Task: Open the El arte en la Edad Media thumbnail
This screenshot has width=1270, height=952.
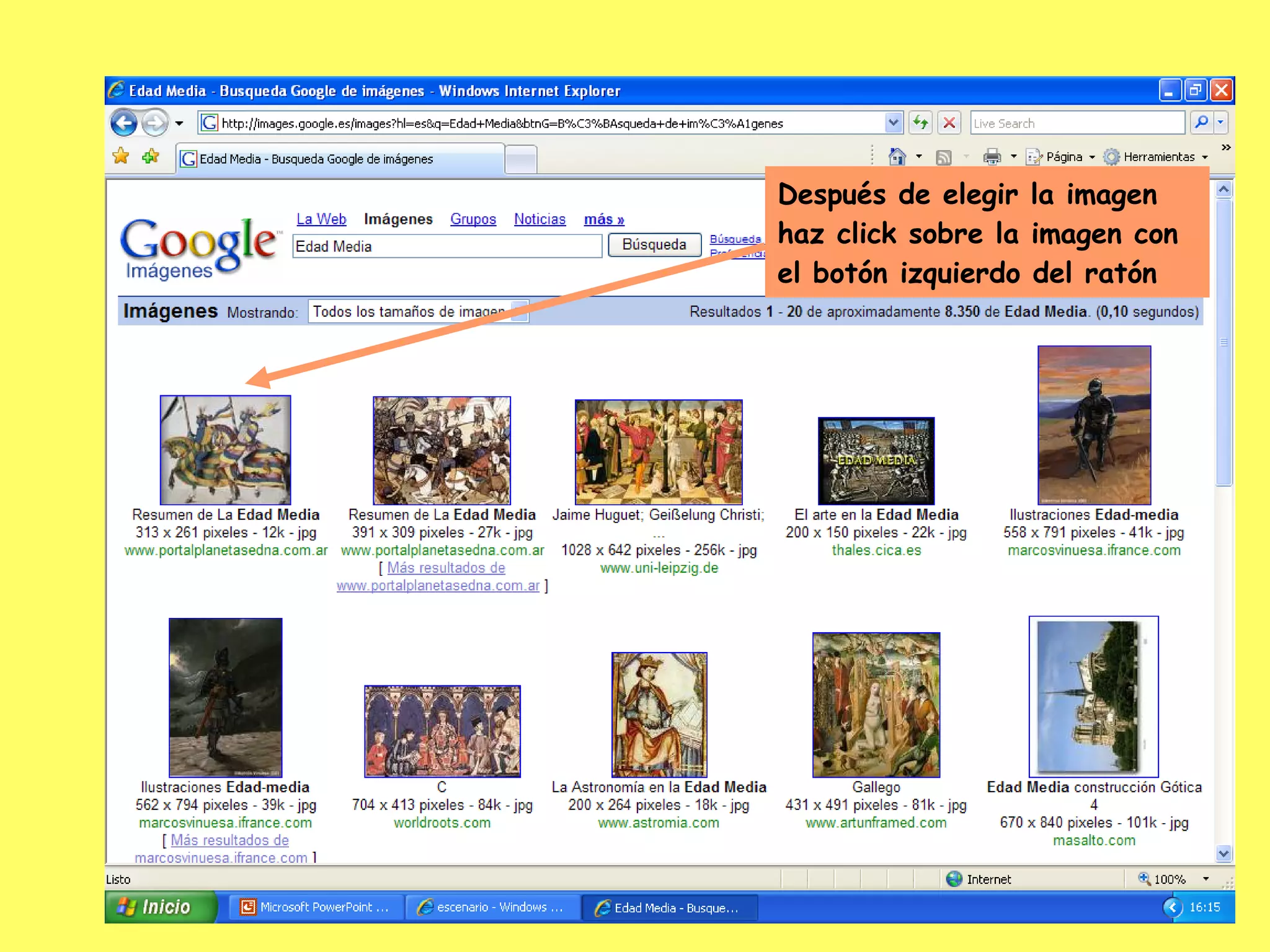Action: tap(876, 461)
